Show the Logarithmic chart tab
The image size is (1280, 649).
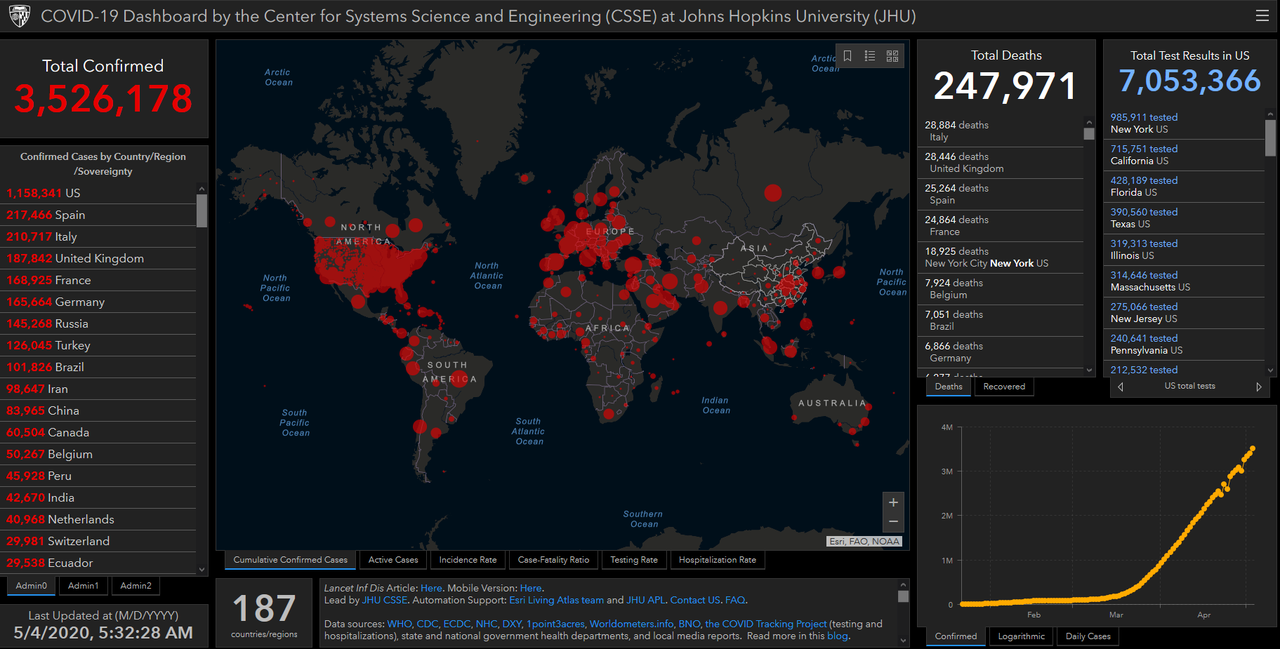1021,636
